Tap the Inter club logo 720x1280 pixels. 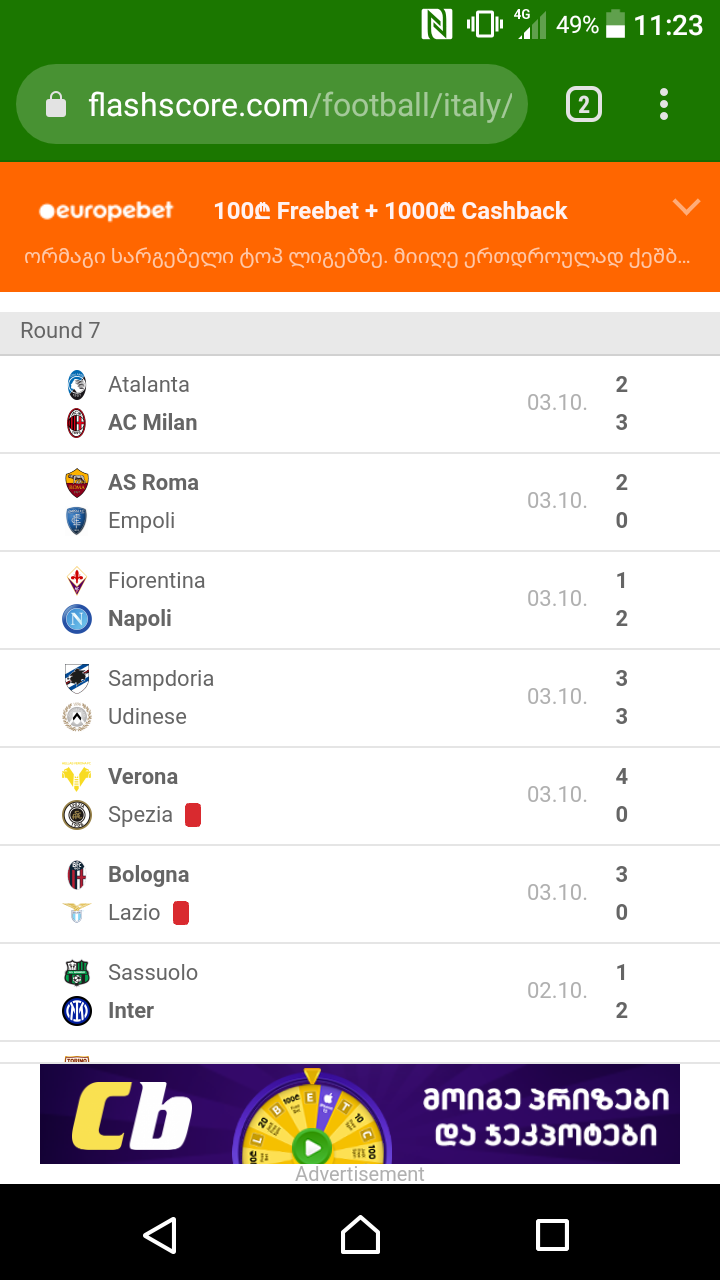pyautogui.click(x=77, y=1011)
